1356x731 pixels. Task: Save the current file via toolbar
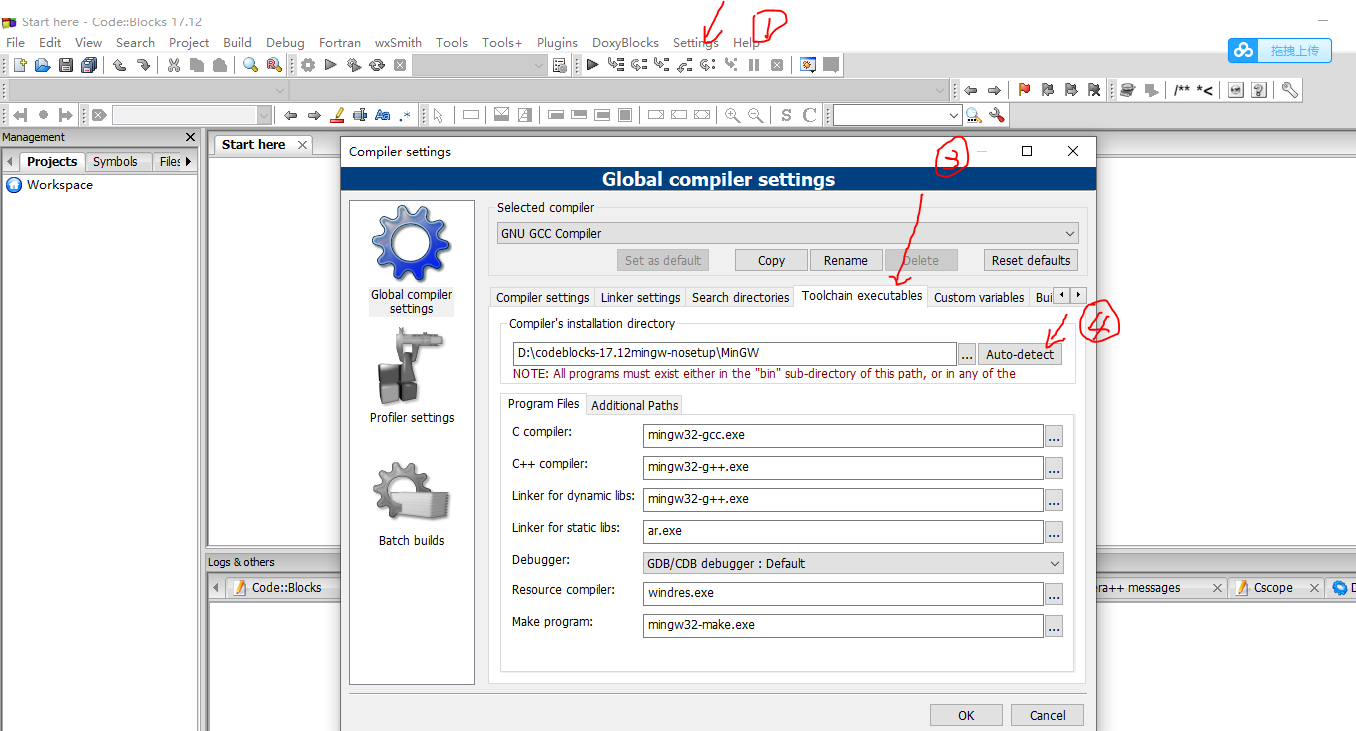66,65
